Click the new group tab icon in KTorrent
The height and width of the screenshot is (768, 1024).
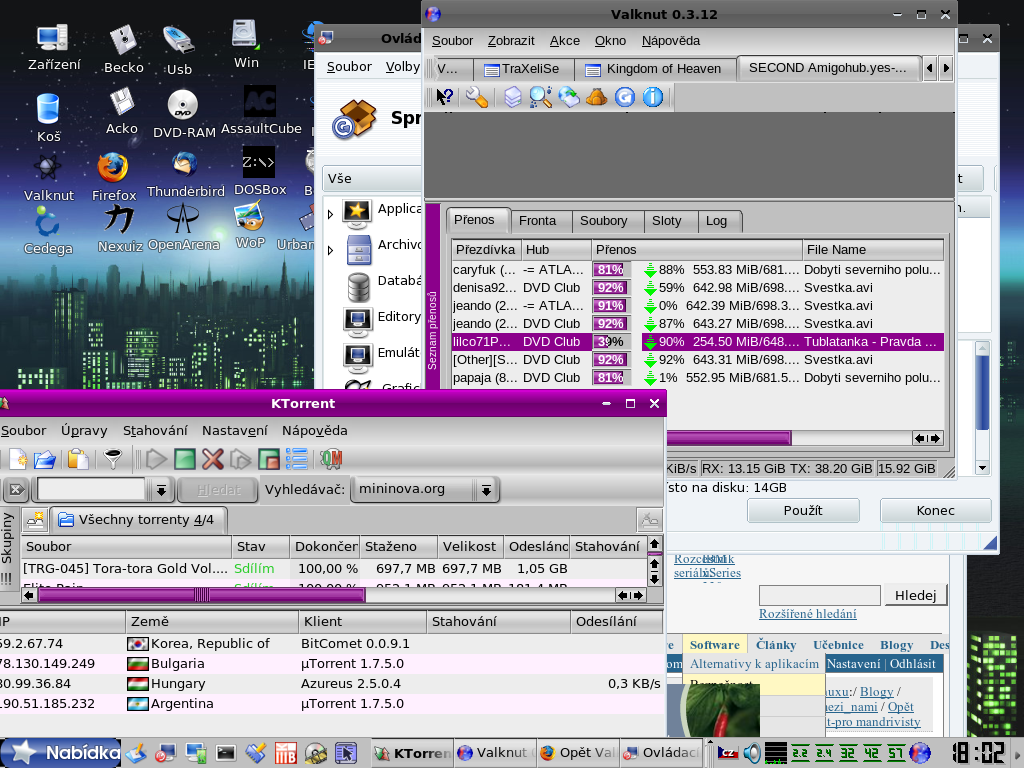click(35, 520)
